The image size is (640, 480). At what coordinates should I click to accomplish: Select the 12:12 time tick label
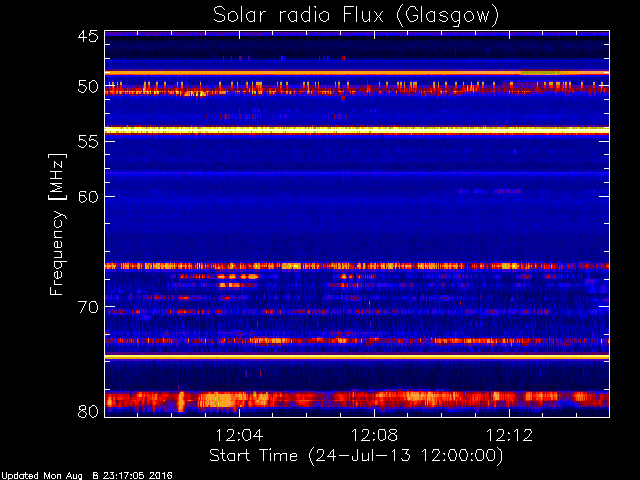point(509,435)
